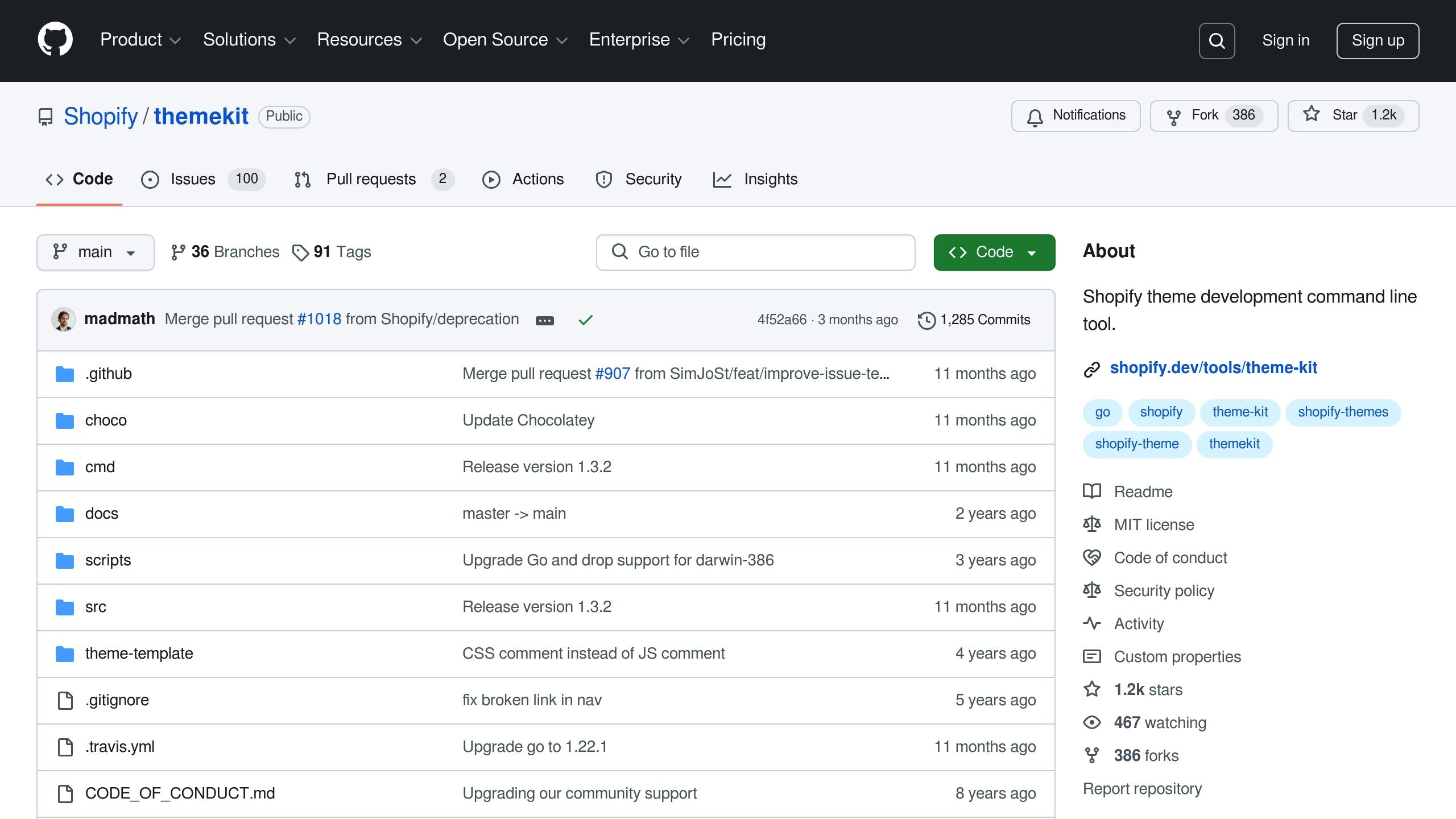Open the shopify.dev/tools/theme-kit link
The width and height of the screenshot is (1456, 819).
pyautogui.click(x=1213, y=368)
